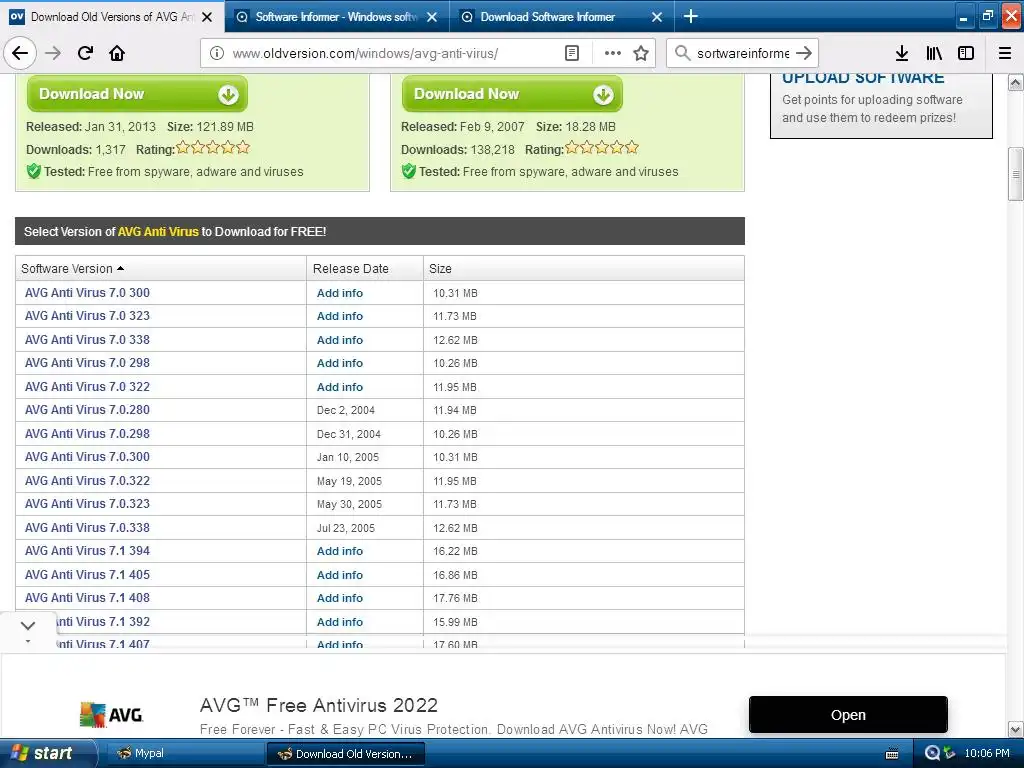
Task: Open AVG Anti Virus 7.0.280 link
Action: (87, 409)
